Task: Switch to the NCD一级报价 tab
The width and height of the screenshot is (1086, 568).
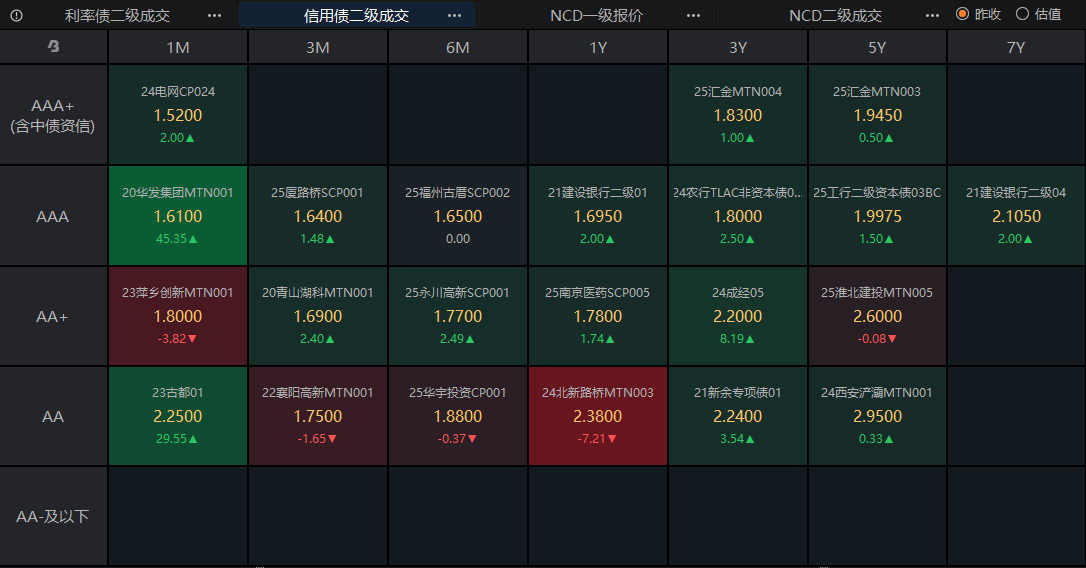Action: [x=596, y=15]
